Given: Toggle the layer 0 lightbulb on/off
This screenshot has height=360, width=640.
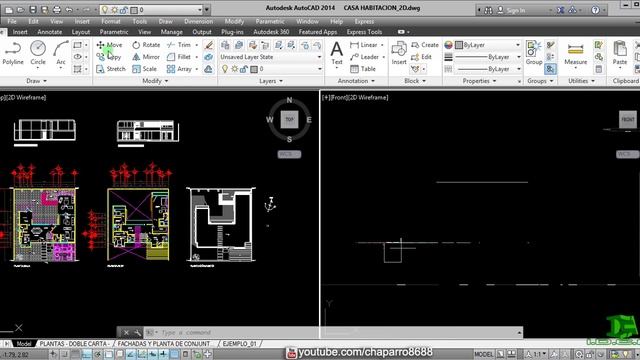Looking at the screenshot, I should 225,69.
